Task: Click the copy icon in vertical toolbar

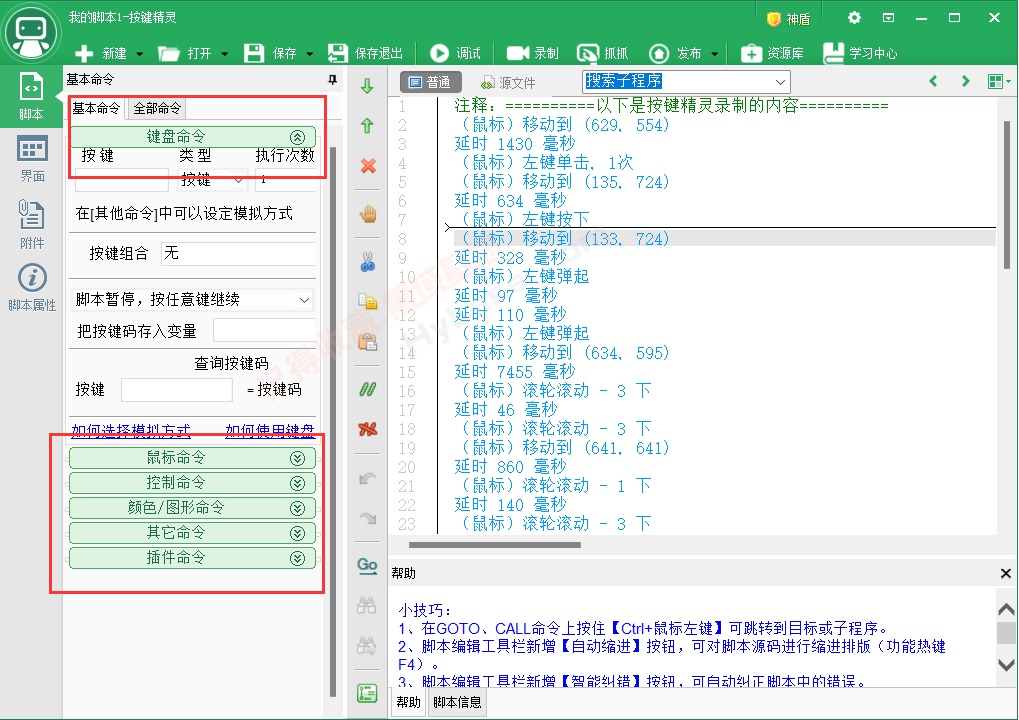Action: coord(368,301)
